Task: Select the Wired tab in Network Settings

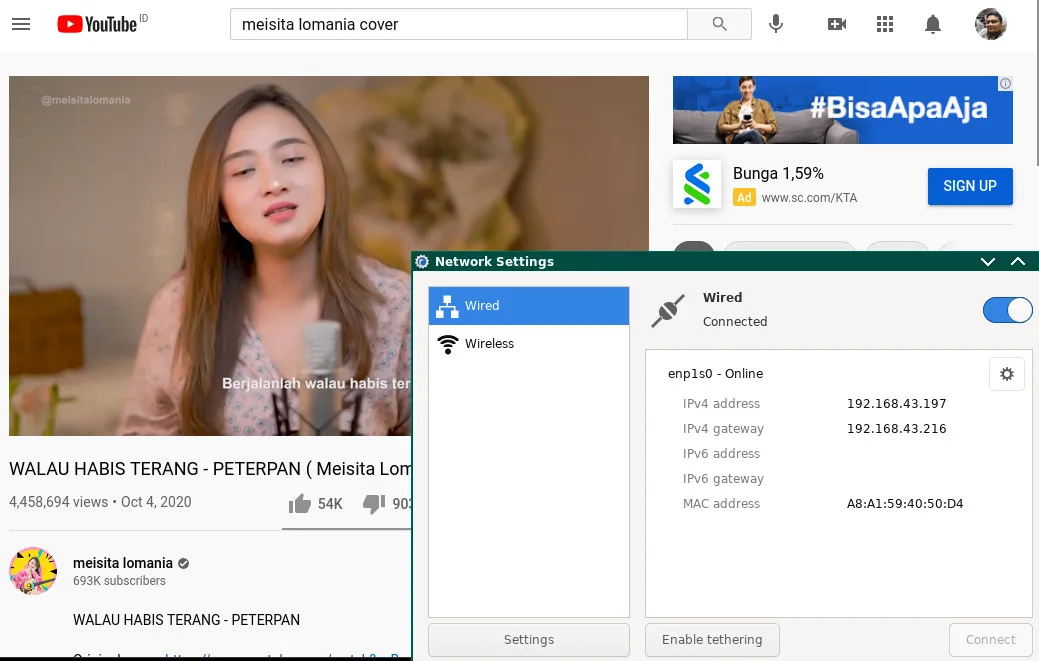Action: (529, 306)
